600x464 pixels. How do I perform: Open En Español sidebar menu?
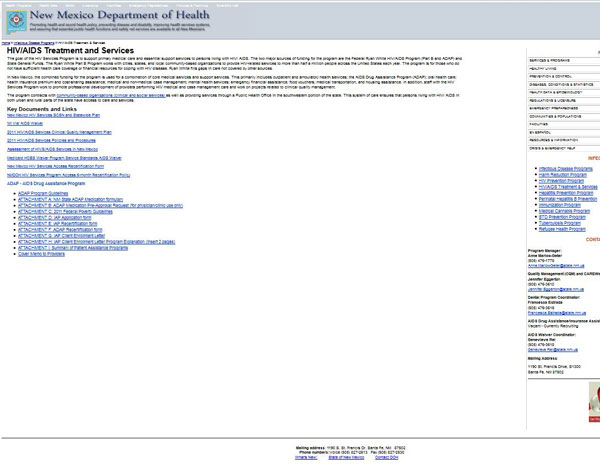click(x=564, y=133)
